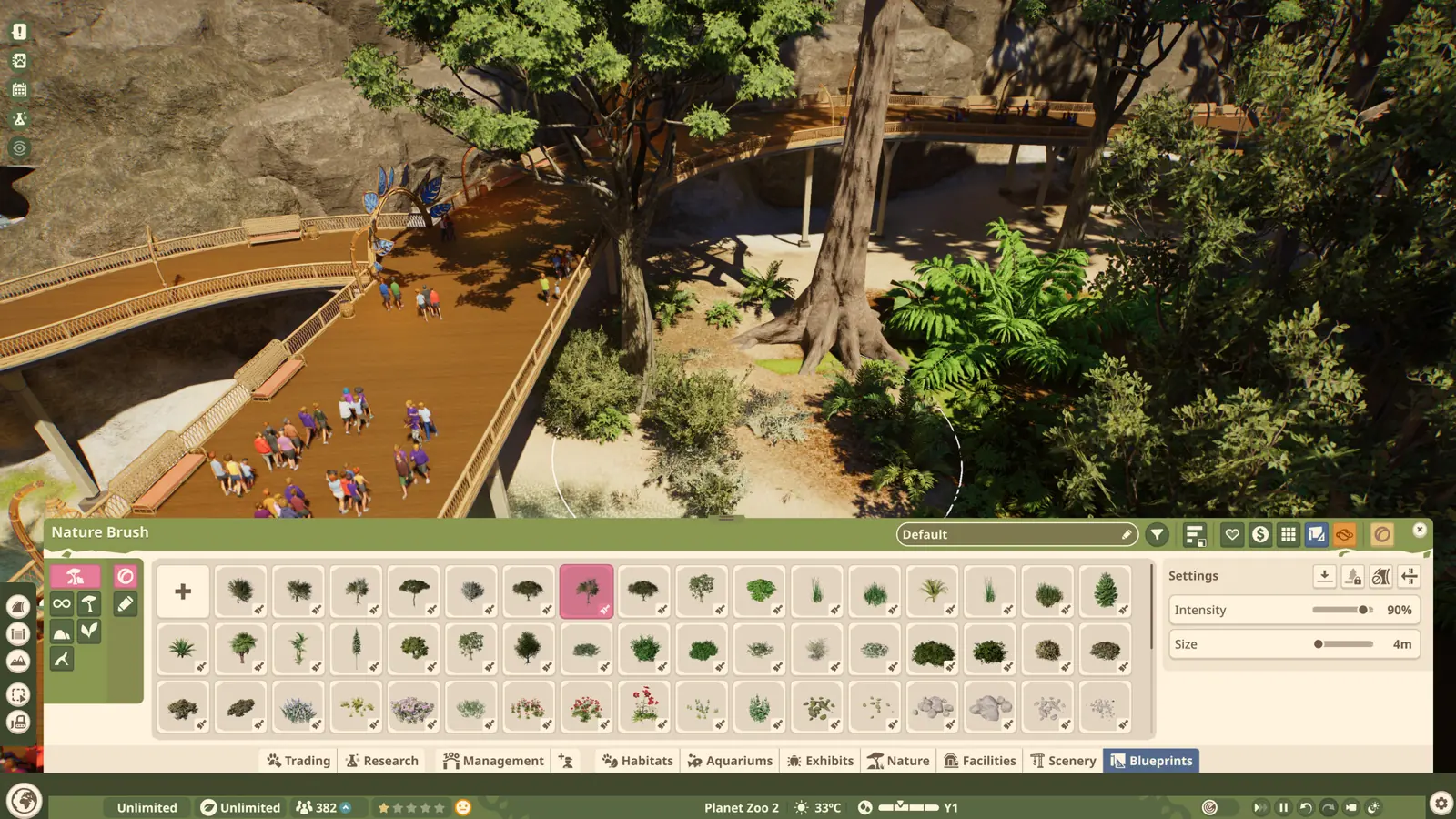Adjust the Intensity slider
The image size is (1456, 819).
point(1343,610)
